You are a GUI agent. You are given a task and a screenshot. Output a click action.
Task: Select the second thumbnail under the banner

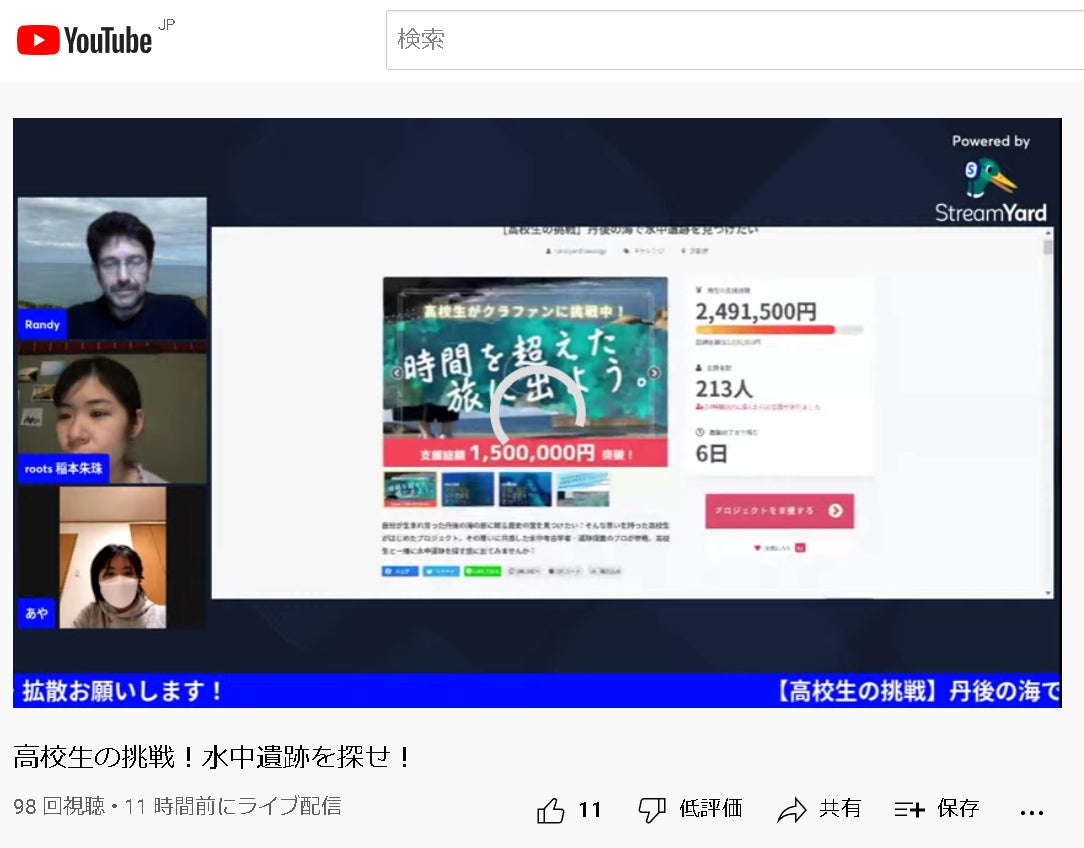(468, 489)
